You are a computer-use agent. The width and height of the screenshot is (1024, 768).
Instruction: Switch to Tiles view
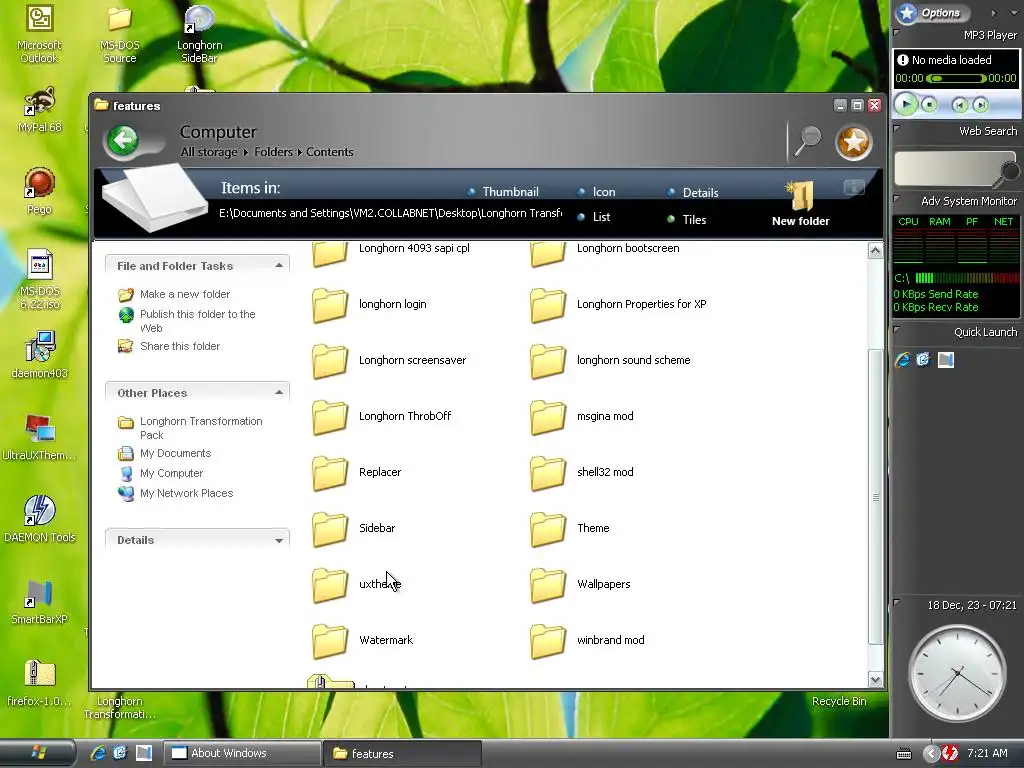click(686, 220)
